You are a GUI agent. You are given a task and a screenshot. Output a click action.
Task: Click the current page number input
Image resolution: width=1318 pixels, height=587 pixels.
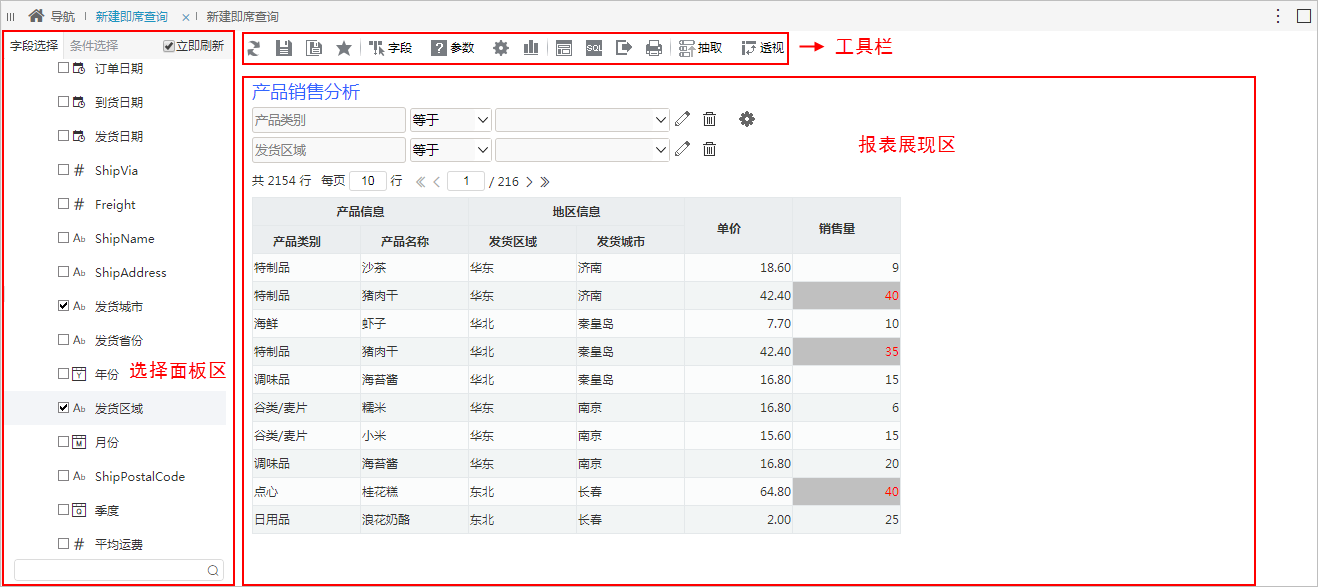466,181
